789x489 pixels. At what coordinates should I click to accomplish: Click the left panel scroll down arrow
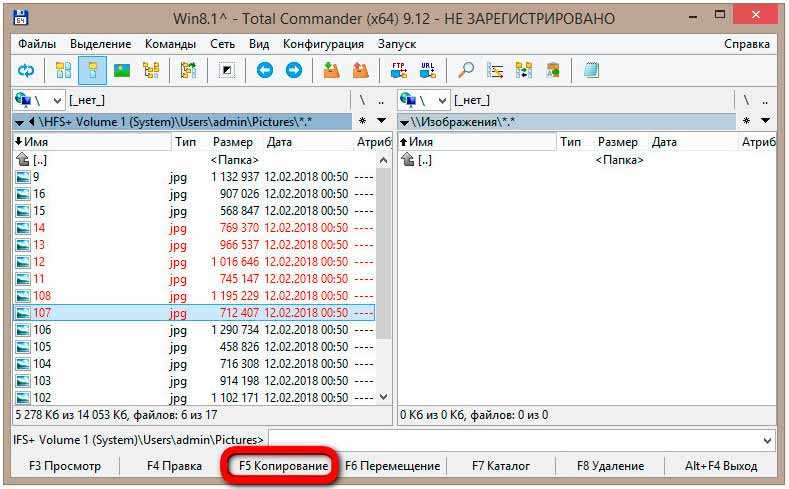[x=383, y=397]
